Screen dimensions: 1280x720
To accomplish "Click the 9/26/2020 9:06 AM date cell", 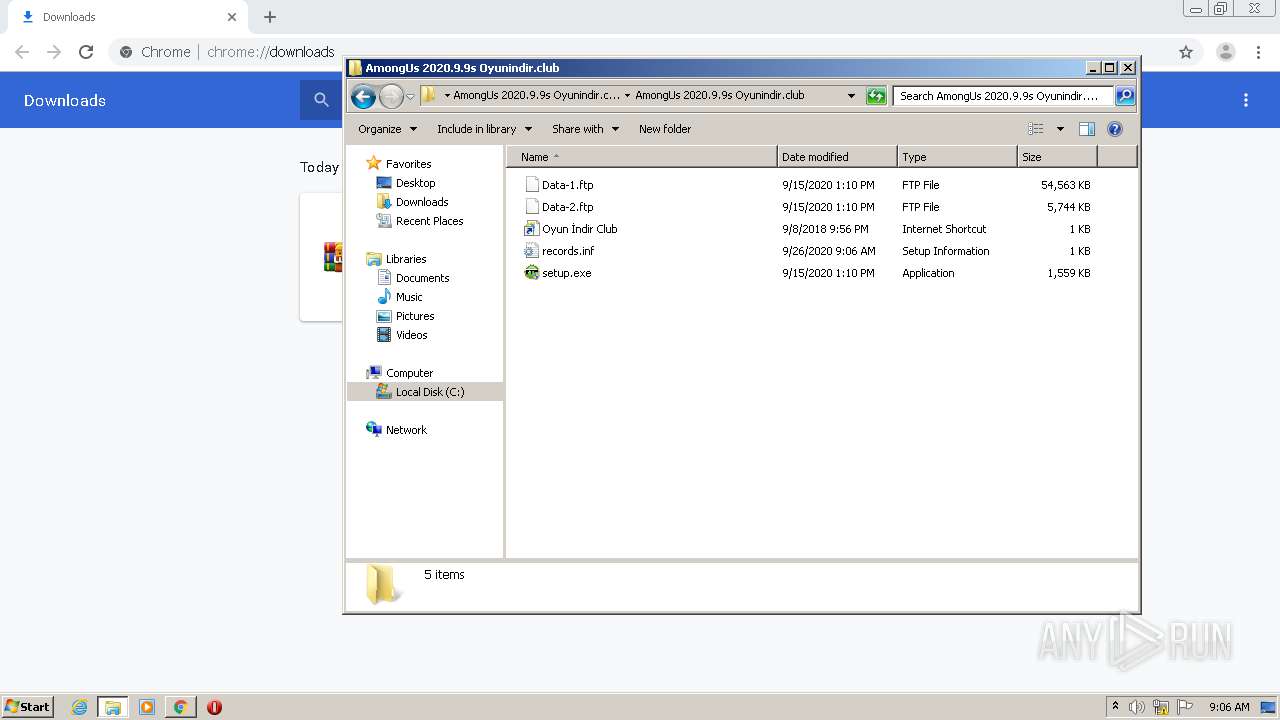I will click(828, 251).
